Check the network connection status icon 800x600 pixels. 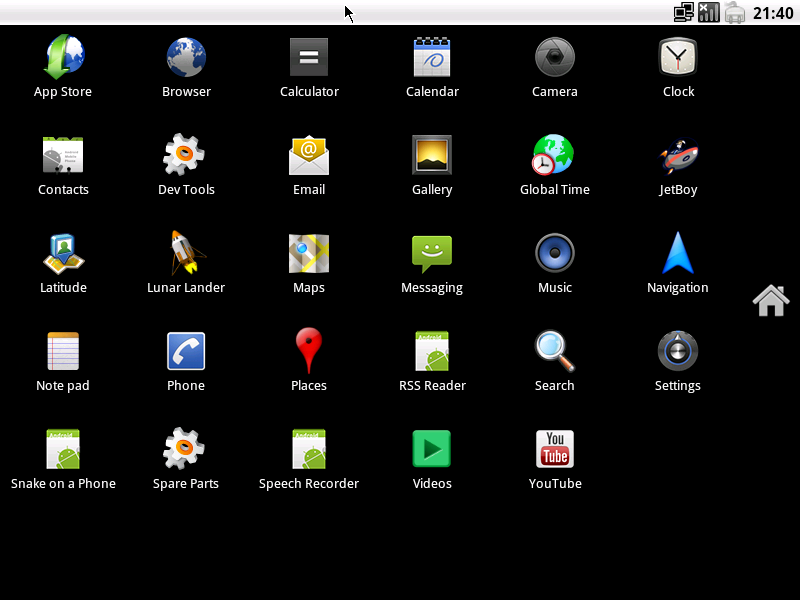pos(684,12)
